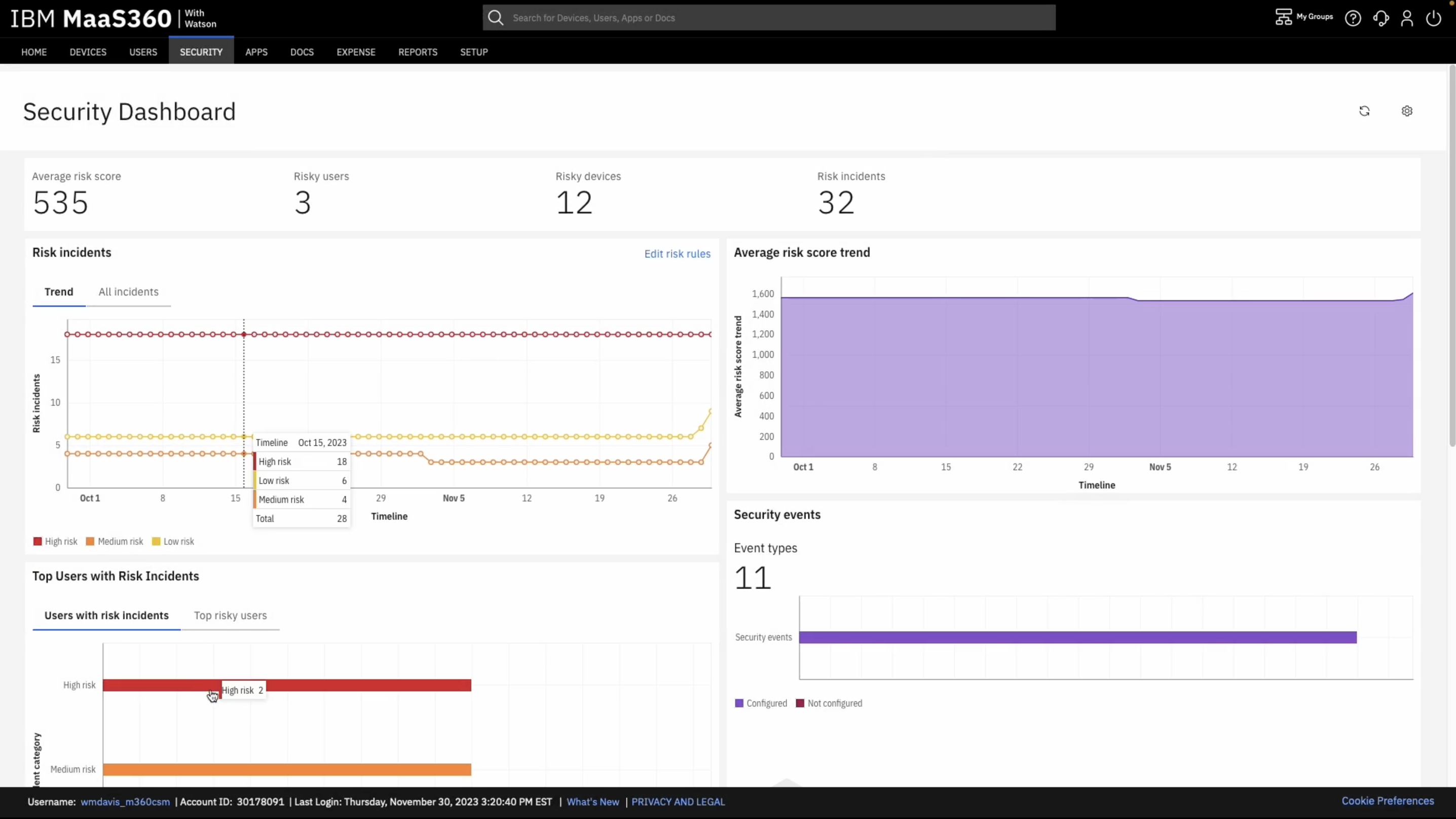Viewport: 1456px width, 819px height.
Task: Open Cookie Preferences
Action: 1388,801
